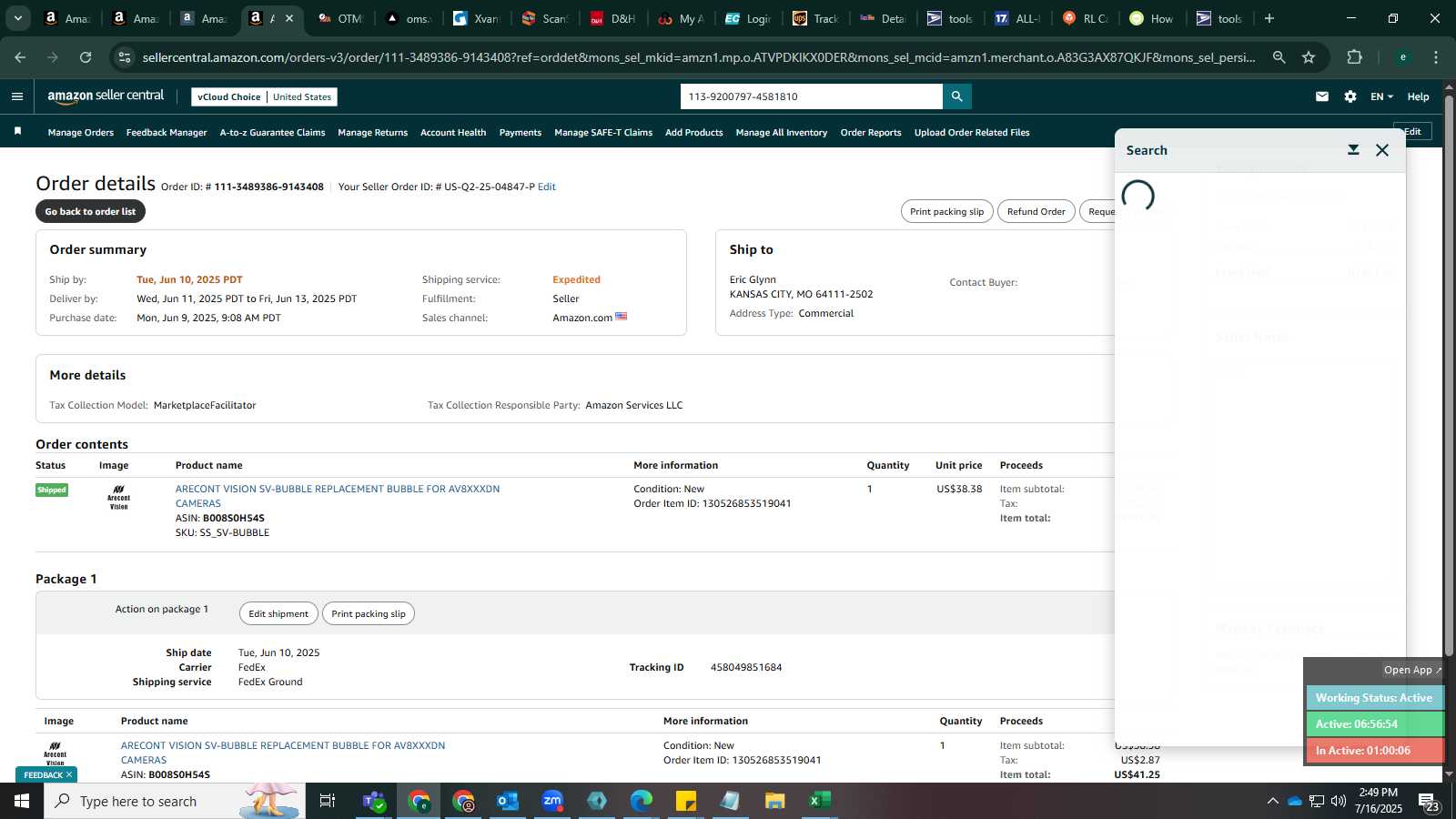The image size is (1456, 819).
Task: Open the Windows notification center
Action: (x=1429, y=801)
